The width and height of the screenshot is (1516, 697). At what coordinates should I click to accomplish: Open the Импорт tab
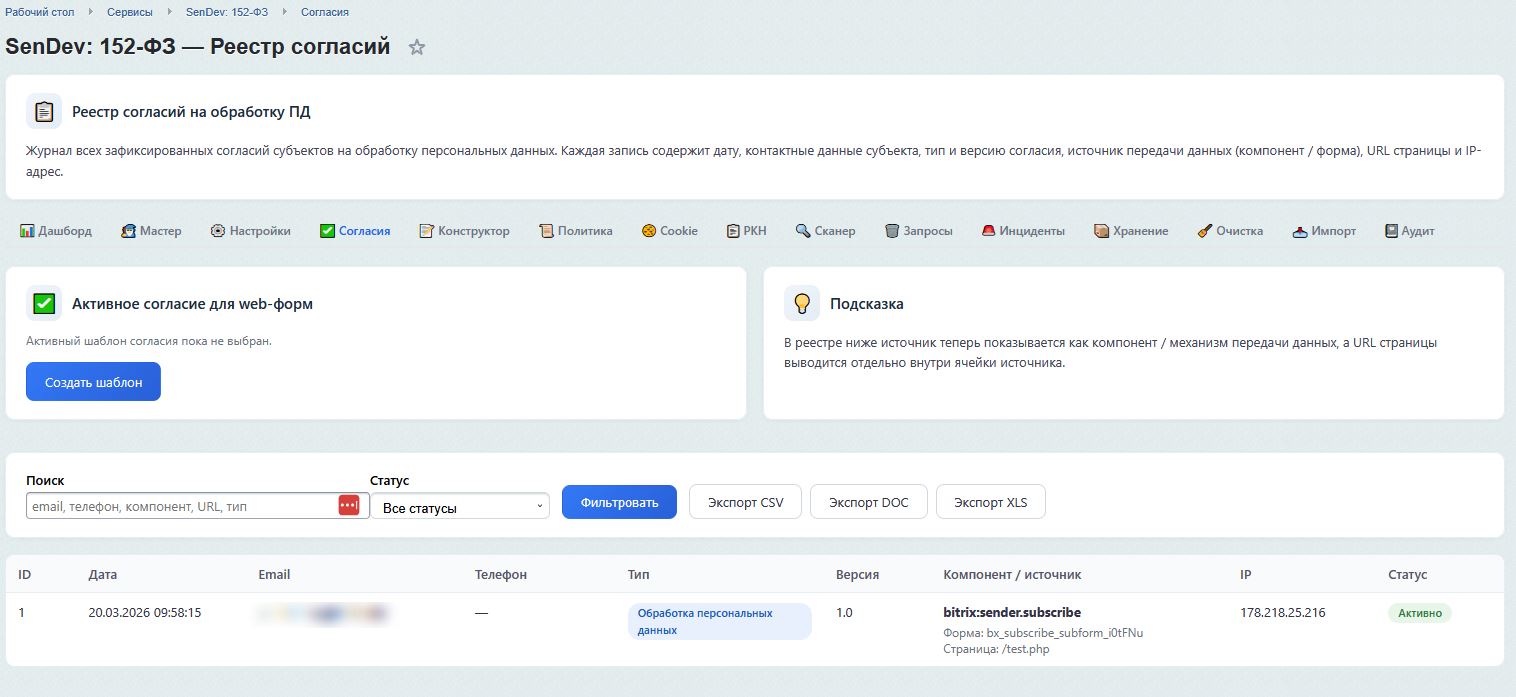click(1324, 231)
